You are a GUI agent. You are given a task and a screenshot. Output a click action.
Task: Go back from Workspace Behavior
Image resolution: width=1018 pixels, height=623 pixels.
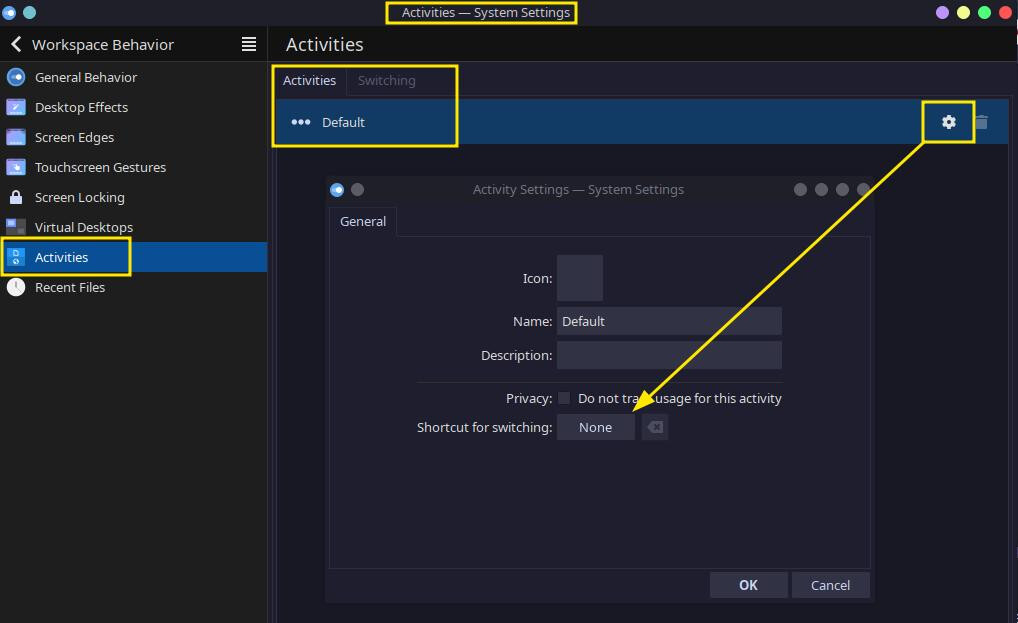pyautogui.click(x=16, y=44)
